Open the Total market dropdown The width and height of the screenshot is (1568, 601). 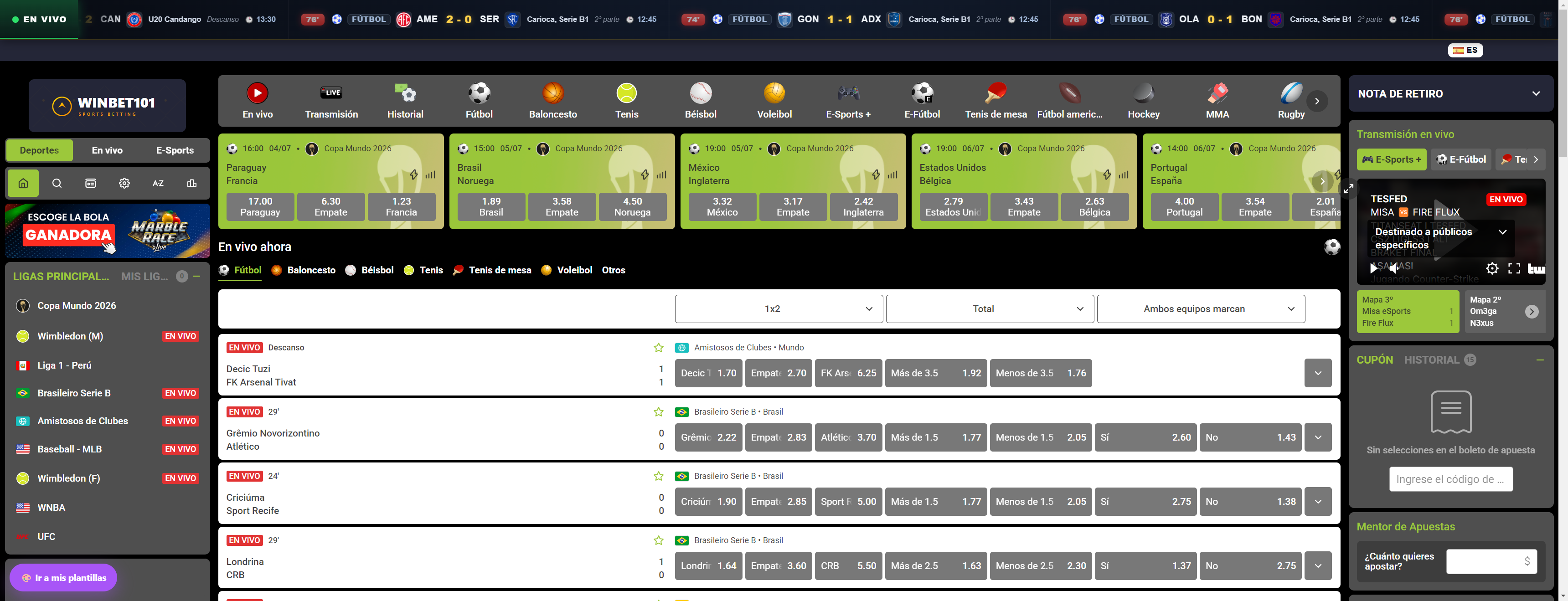coord(990,309)
